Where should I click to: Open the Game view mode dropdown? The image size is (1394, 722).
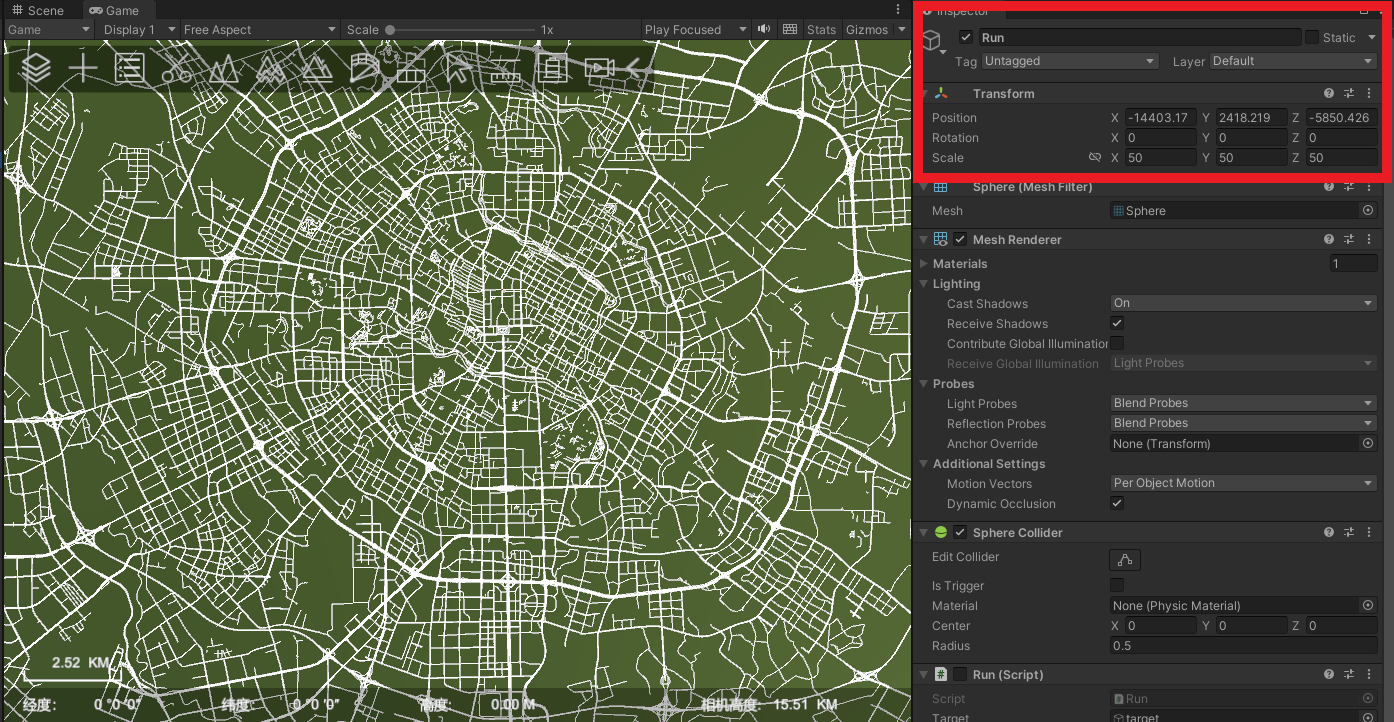(49, 29)
